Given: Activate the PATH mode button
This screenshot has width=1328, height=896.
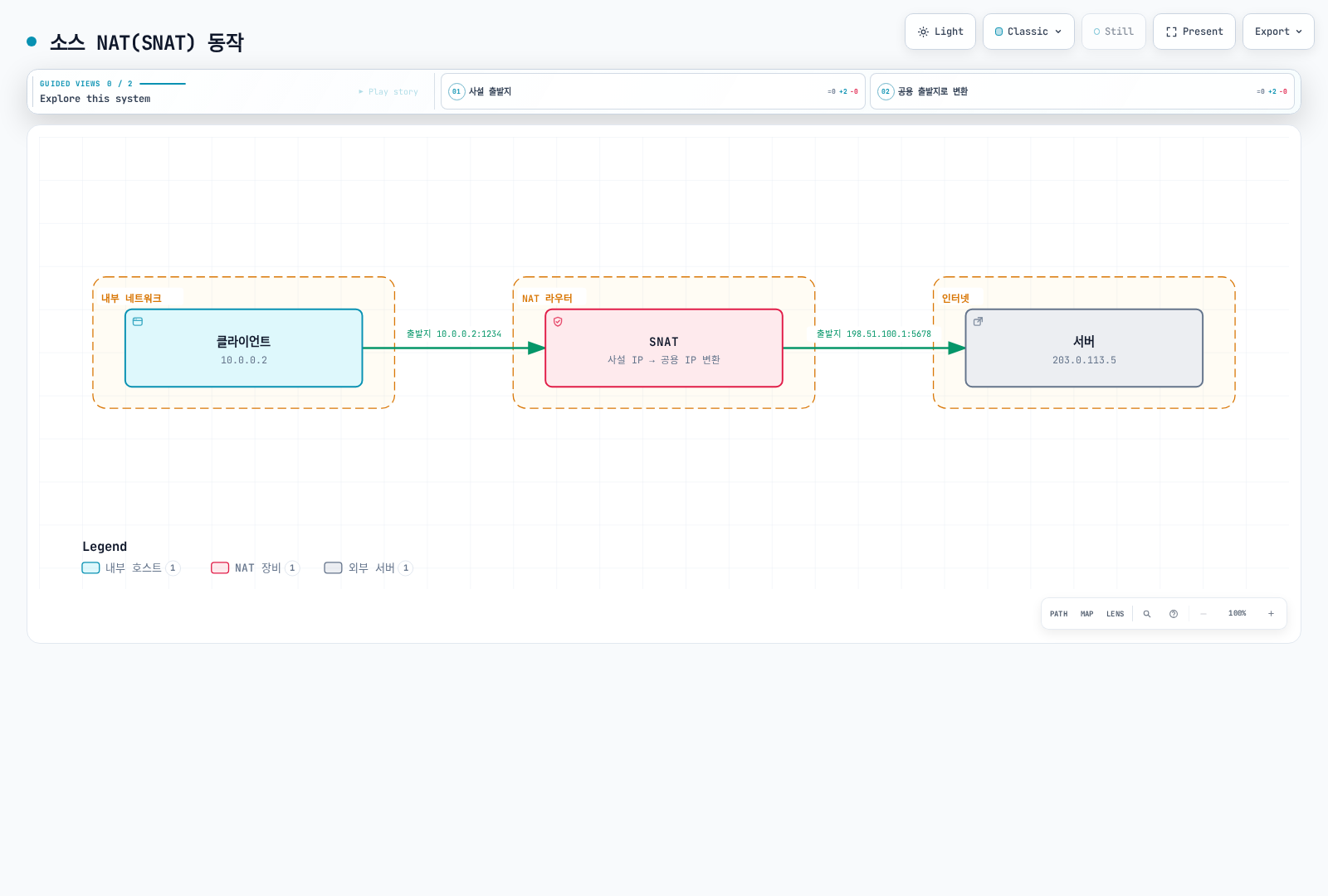Looking at the screenshot, I should [x=1058, y=614].
